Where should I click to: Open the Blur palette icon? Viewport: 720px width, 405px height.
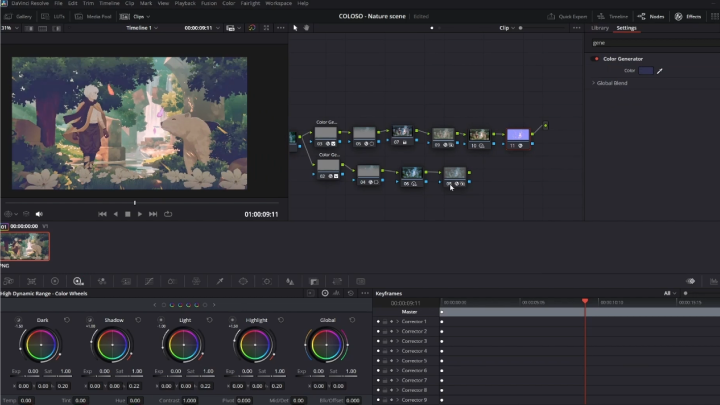pyautogui.click(x=290, y=281)
